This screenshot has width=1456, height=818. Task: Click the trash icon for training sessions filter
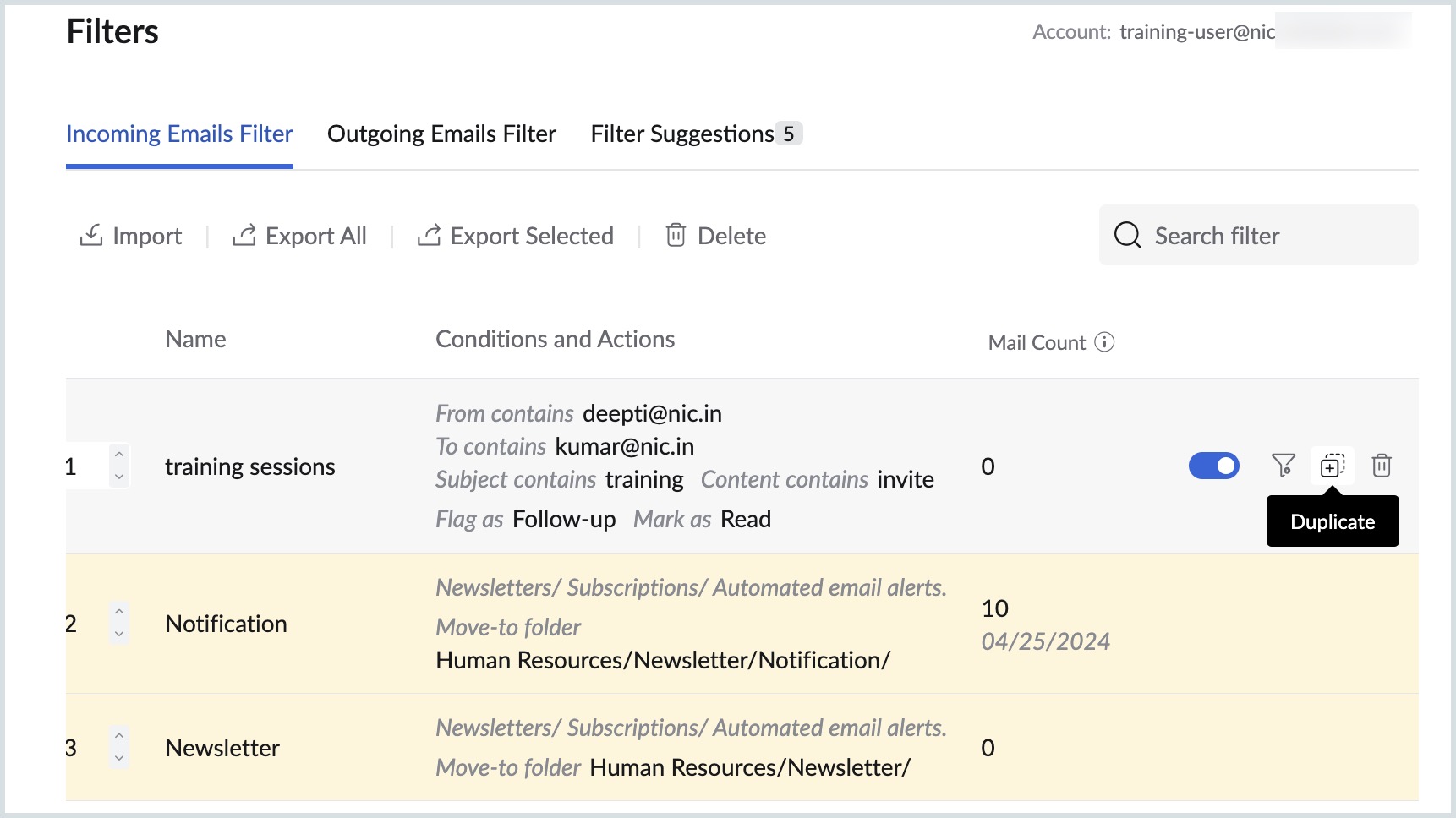coord(1381,466)
